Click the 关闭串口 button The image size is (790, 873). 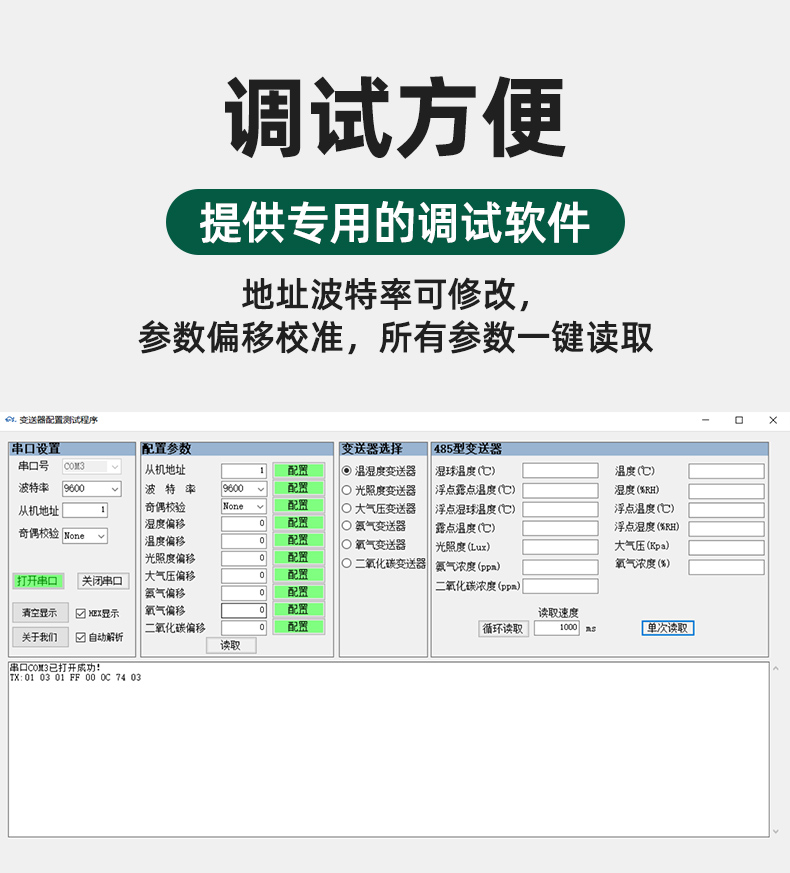[103, 581]
